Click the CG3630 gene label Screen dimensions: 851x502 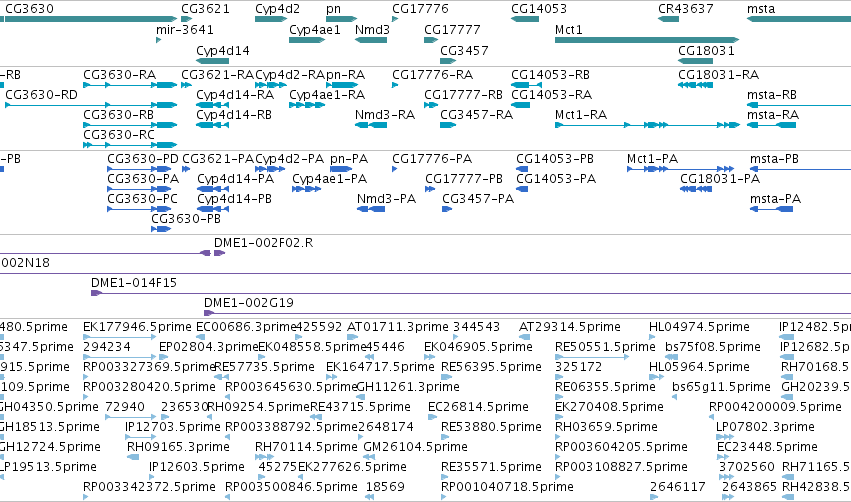pos(29,9)
